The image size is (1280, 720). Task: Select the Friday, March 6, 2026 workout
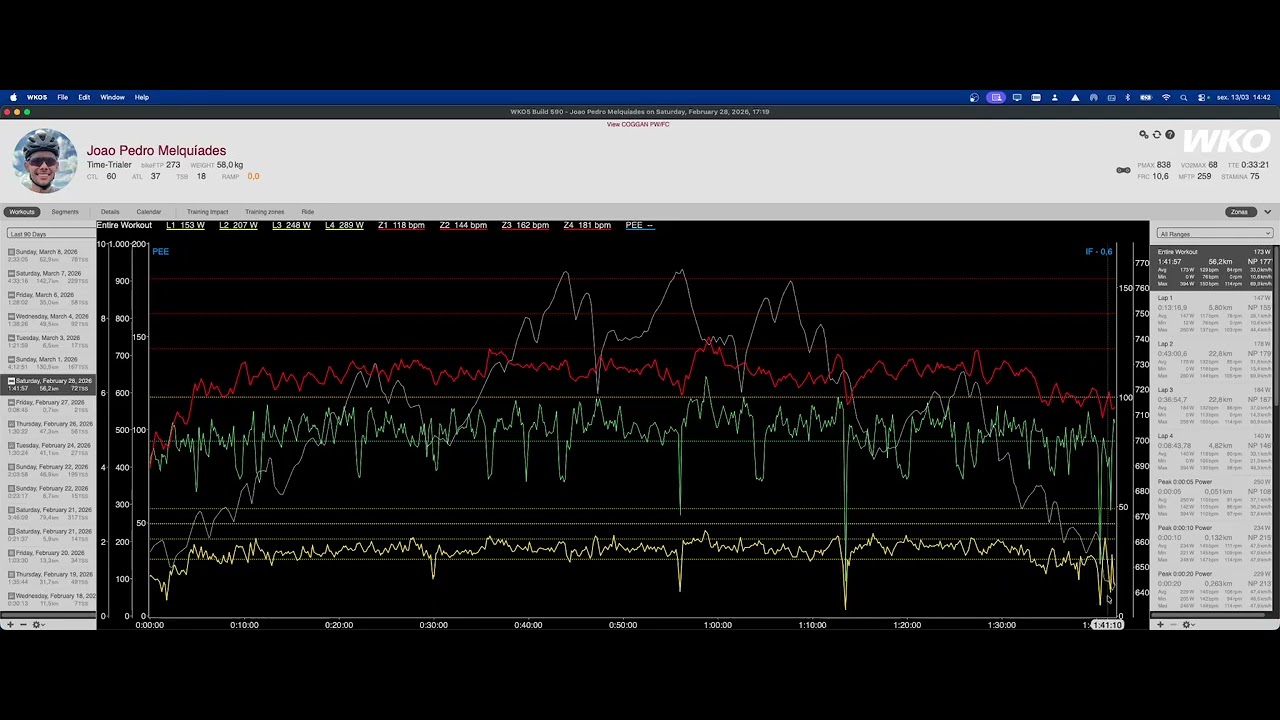(50, 298)
